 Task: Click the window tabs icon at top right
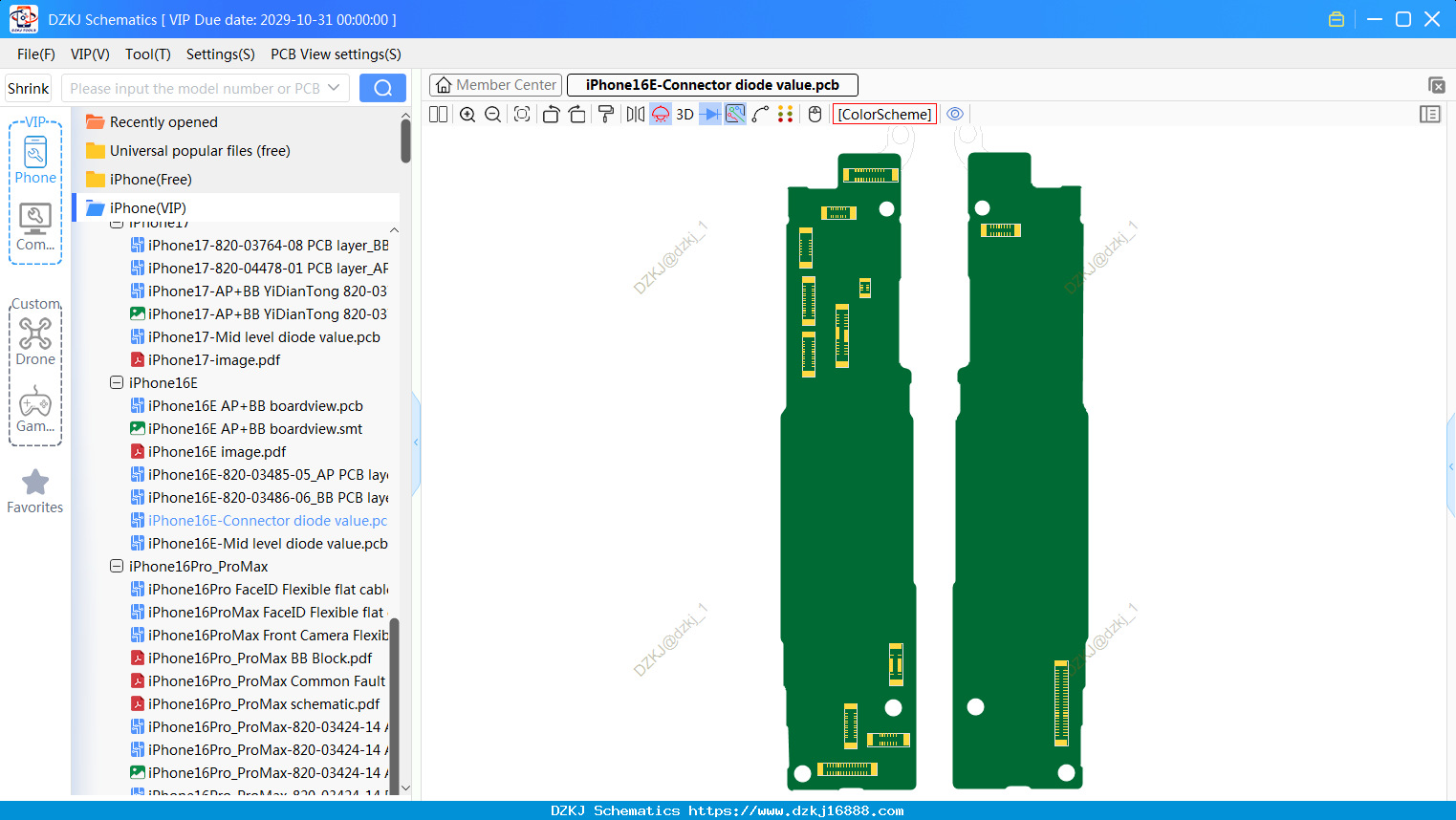click(1437, 85)
